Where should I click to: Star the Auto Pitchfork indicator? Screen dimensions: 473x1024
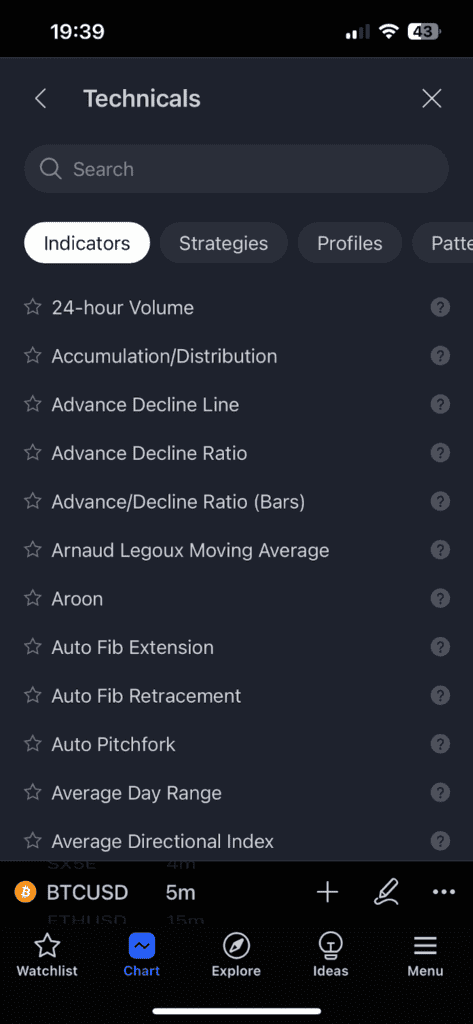(33, 743)
